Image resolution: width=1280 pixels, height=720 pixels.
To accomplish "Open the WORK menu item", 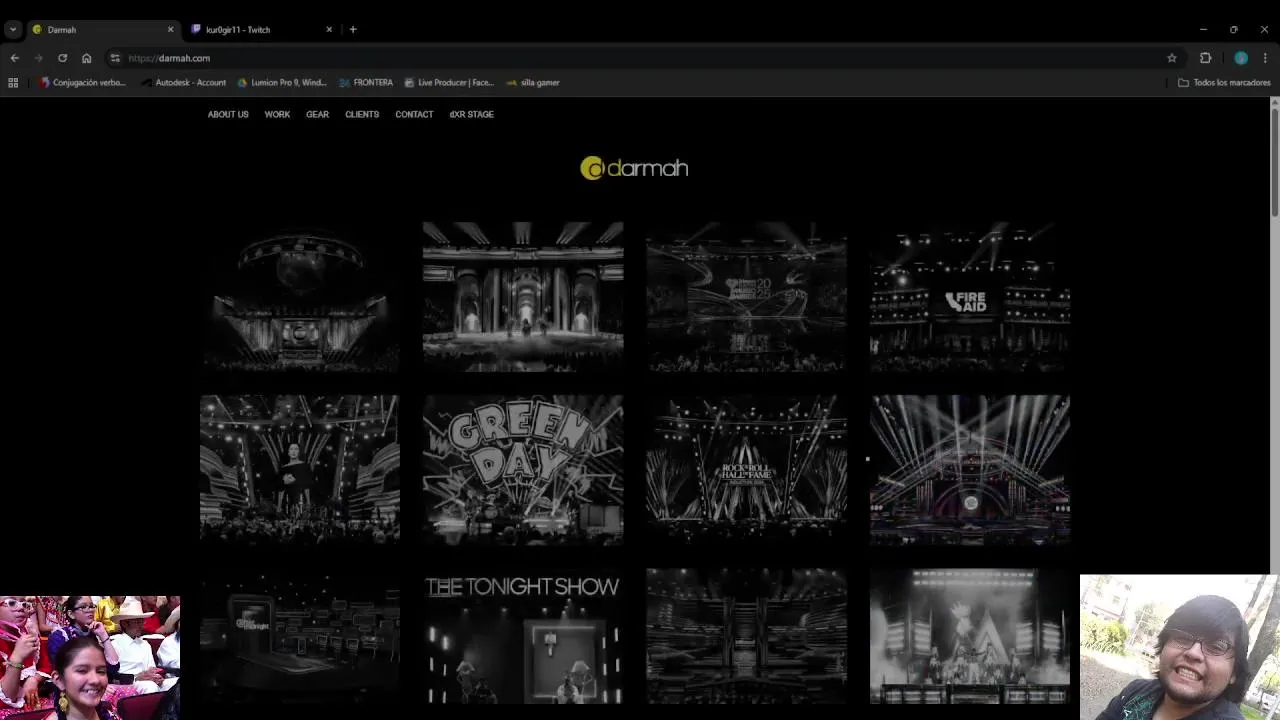I will [277, 114].
